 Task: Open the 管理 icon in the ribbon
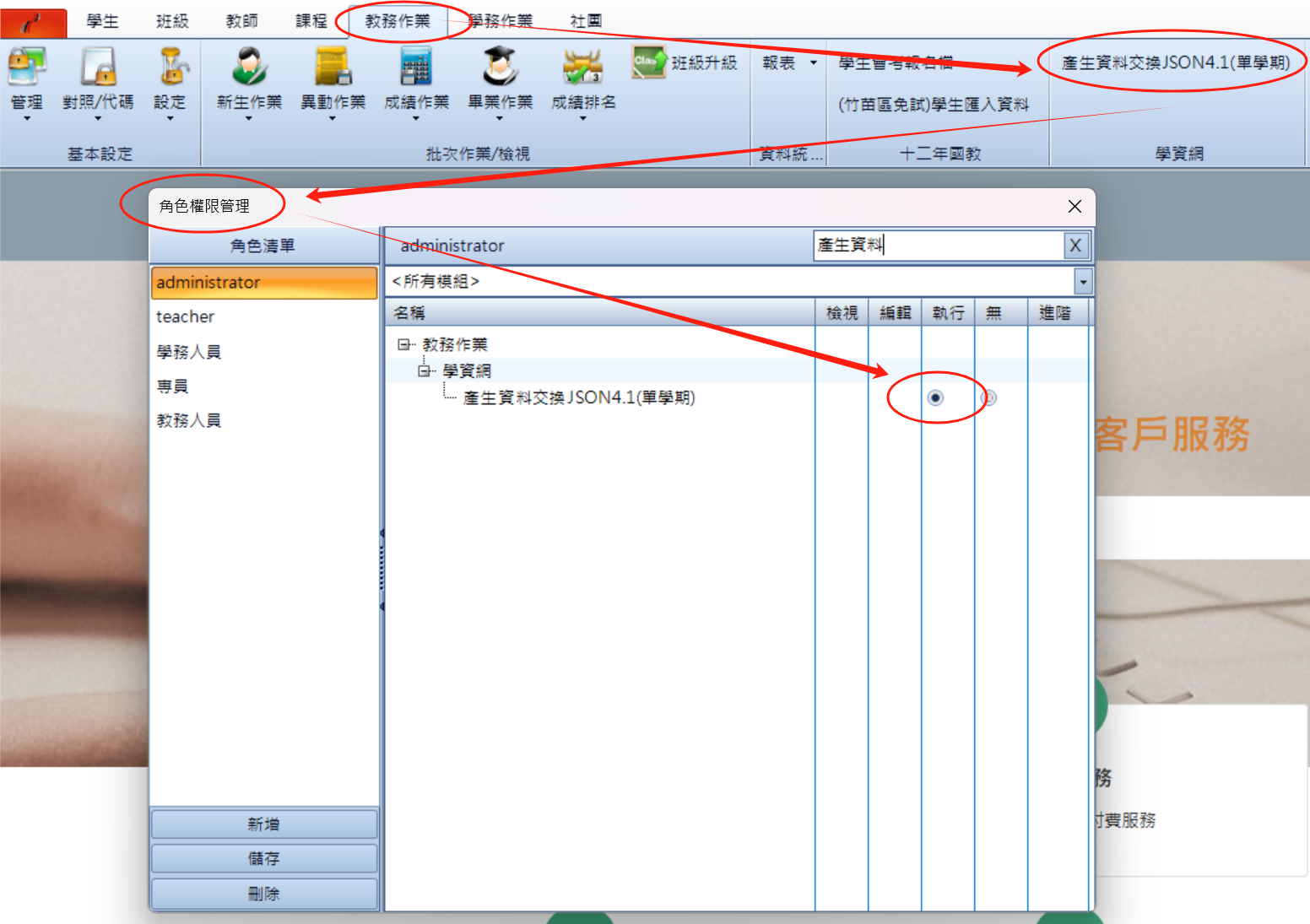(x=26, y=68)
